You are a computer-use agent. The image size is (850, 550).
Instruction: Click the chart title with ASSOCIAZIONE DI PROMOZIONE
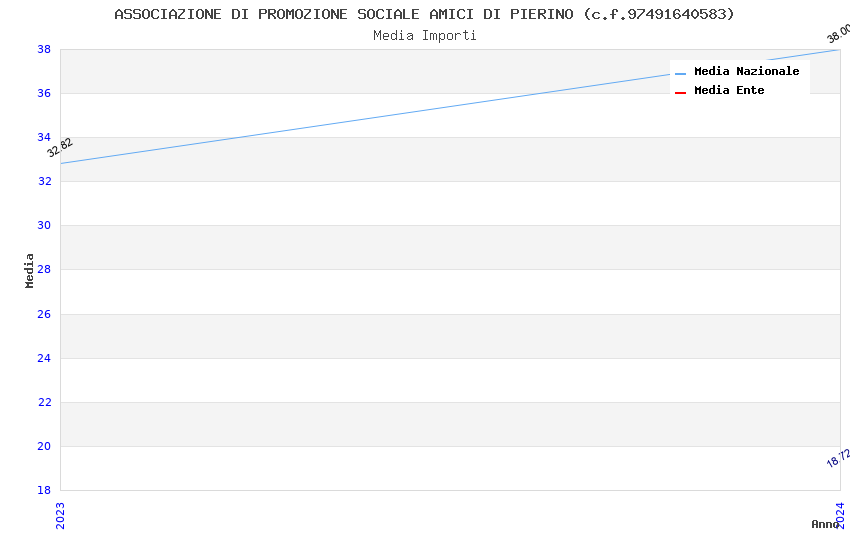click(x=424, y=14)
